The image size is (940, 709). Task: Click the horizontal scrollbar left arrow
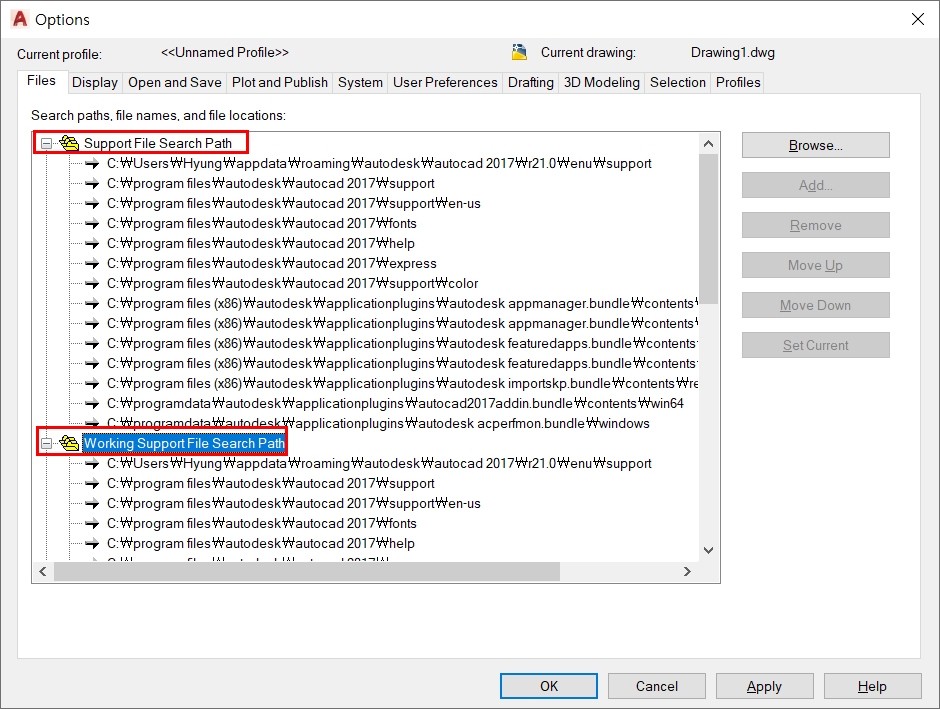coord(43,572)
